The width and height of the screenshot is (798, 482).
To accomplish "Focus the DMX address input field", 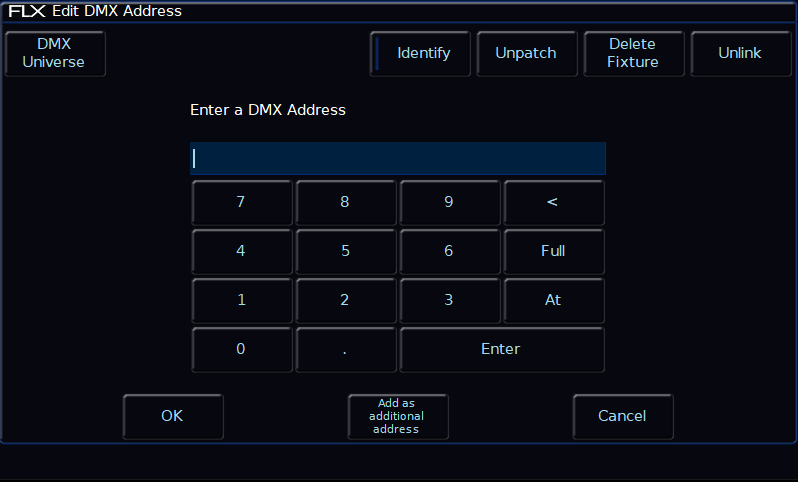I will pos(398,159).
